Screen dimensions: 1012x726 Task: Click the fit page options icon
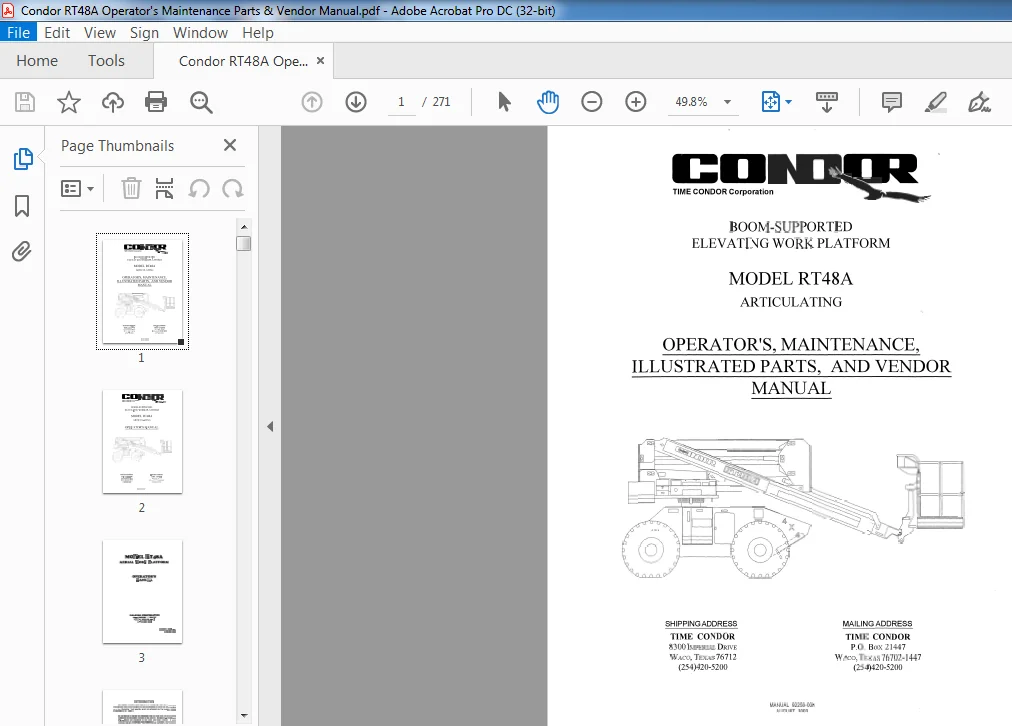771,102
